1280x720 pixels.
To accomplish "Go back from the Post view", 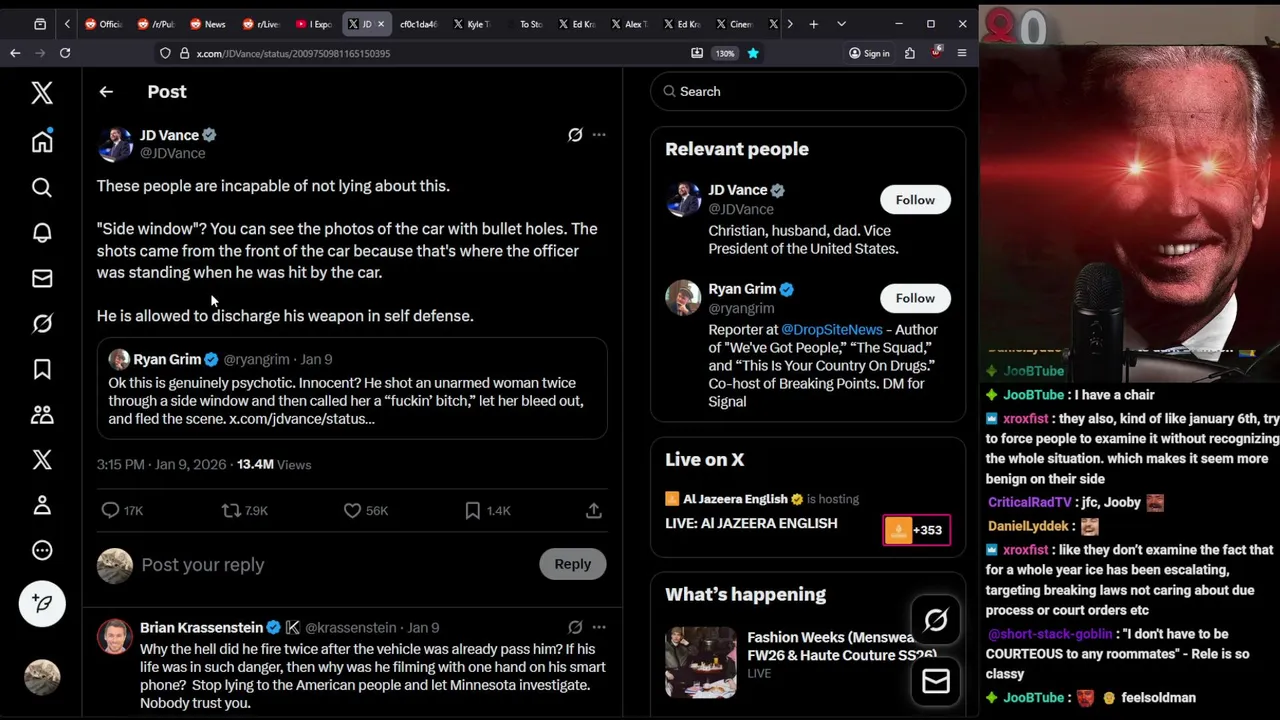I will tap(106, 91).
